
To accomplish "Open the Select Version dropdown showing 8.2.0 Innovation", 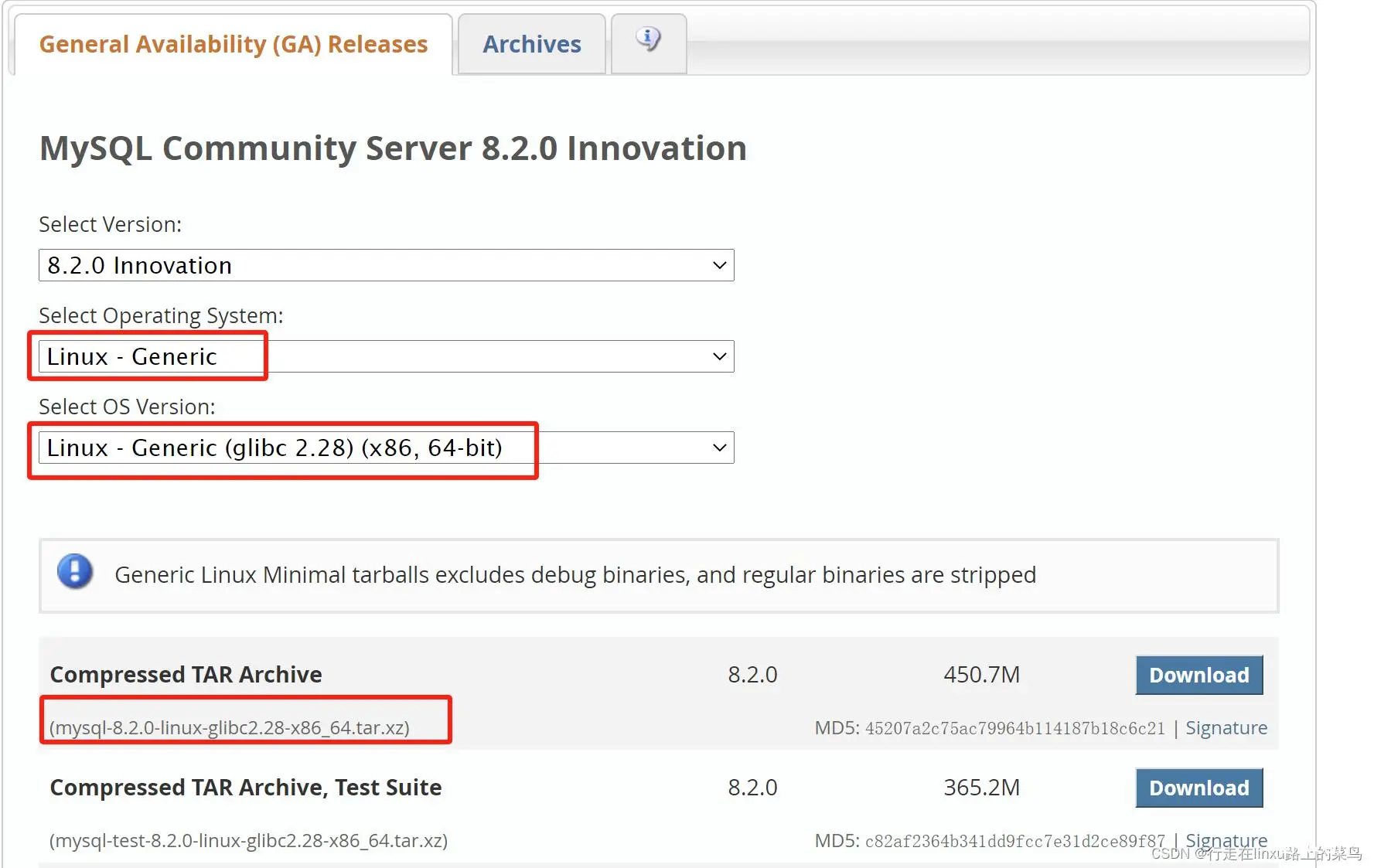I will coord(386,265).
